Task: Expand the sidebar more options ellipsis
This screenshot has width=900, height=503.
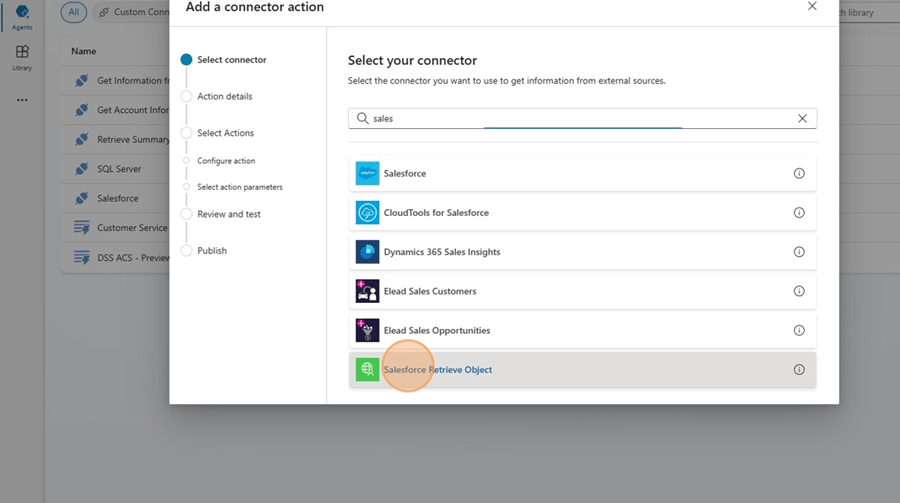Action: click(x=22, y=100)
